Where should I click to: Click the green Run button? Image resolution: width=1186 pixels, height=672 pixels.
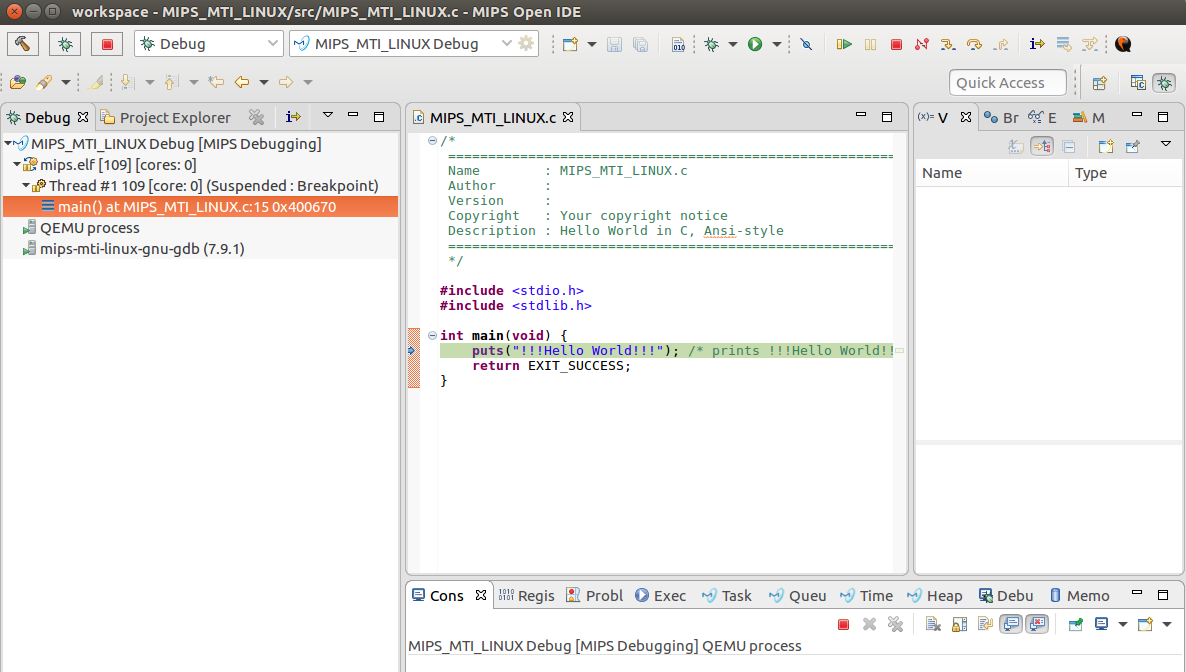(755, 45)
